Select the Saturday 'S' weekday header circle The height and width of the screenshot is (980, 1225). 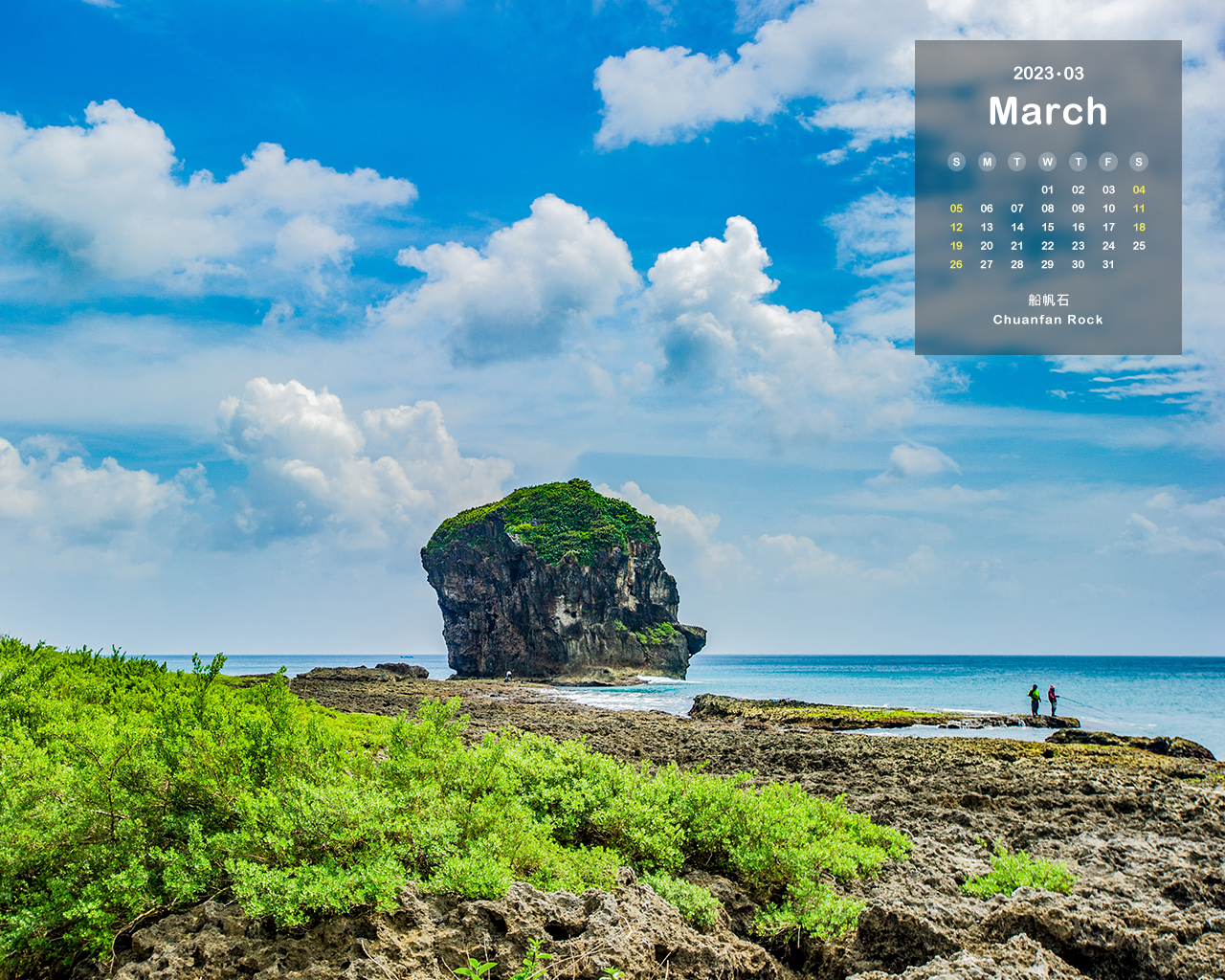click(1139, 162)
